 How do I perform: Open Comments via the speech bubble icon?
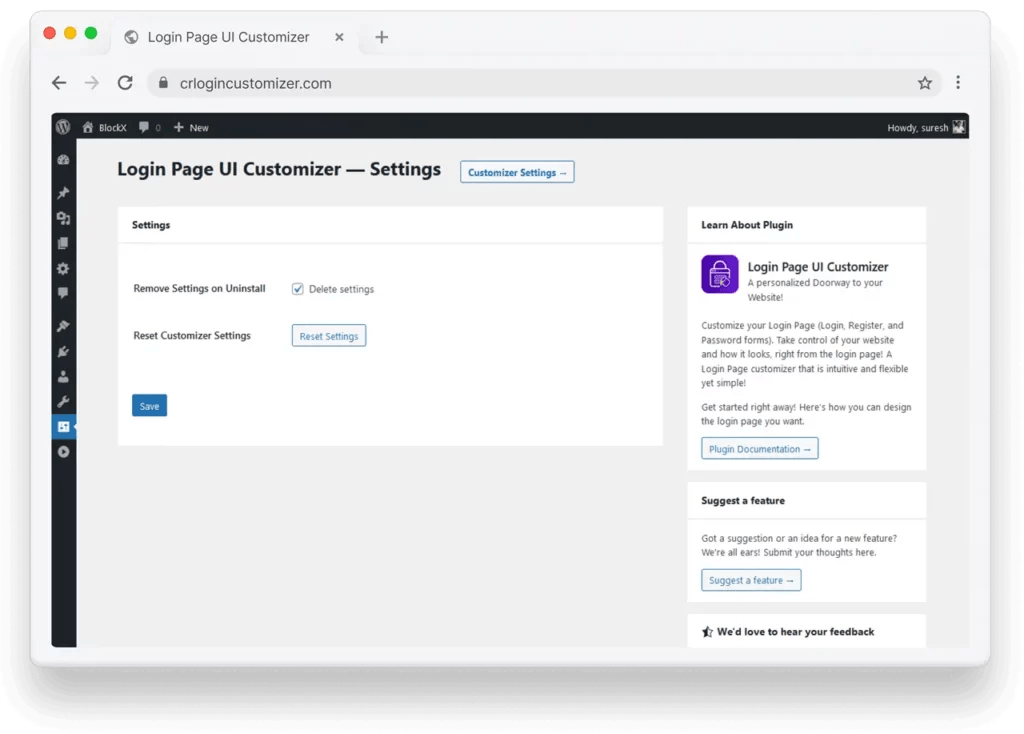coord(63,293)
